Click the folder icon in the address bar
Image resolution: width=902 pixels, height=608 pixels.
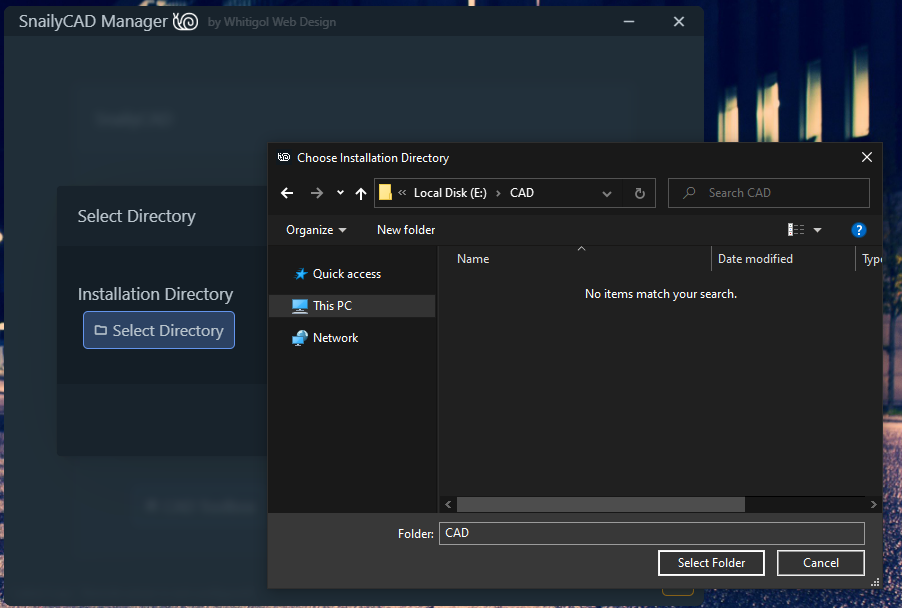[x=385, y=192]
